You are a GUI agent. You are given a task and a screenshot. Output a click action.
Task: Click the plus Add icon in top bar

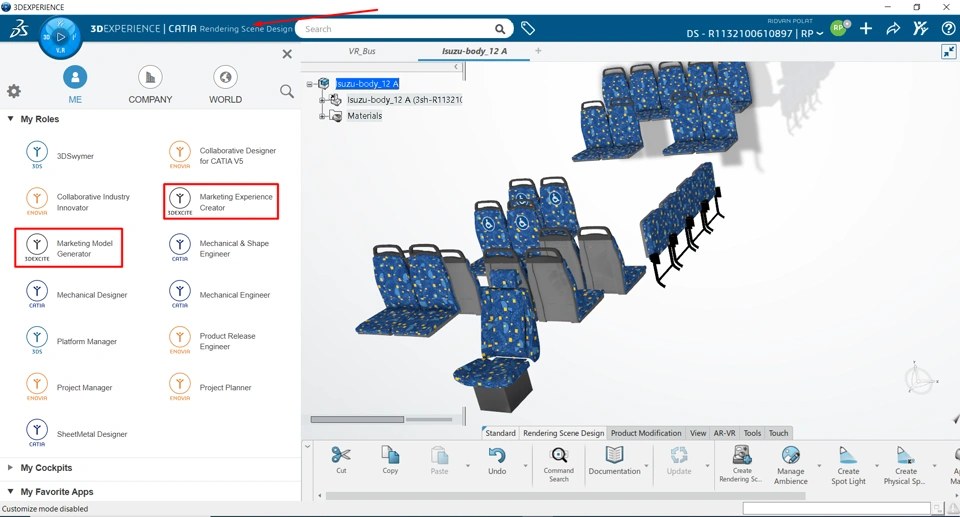pos(866,28)
